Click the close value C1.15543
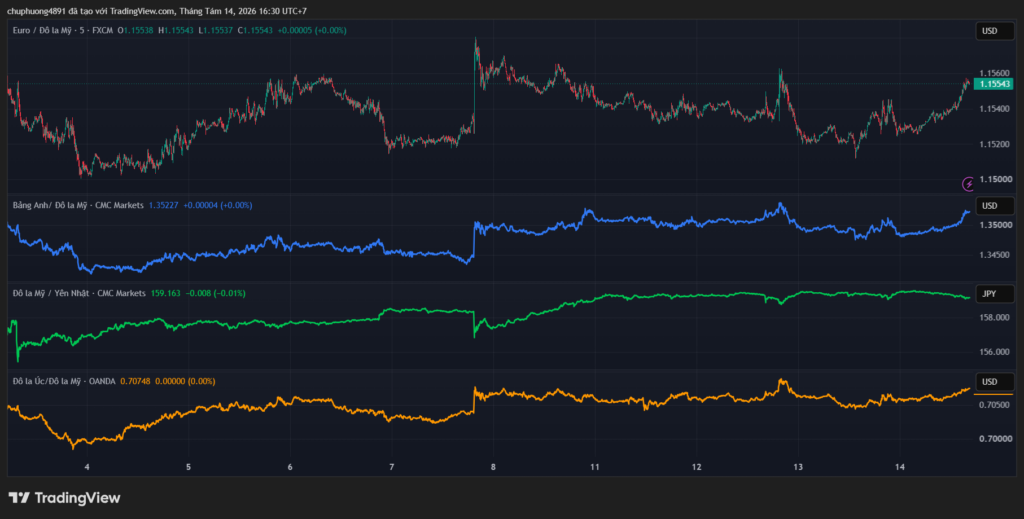This screenshot has height=519, width=1024. tap(255, 30)
